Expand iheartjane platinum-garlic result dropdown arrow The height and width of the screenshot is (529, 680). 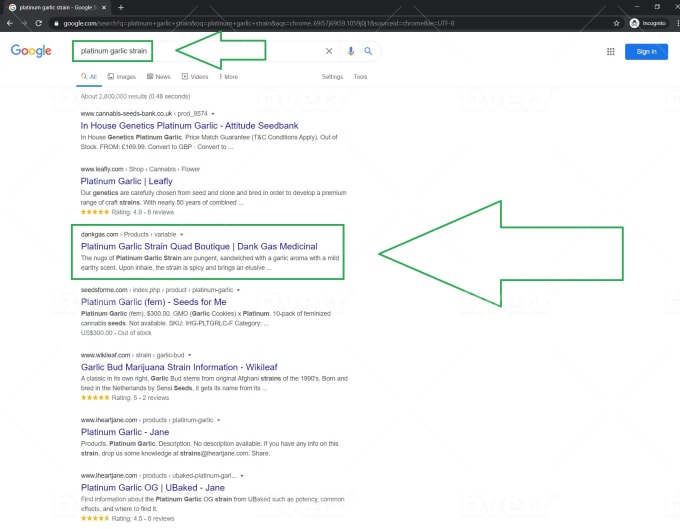click(x=219, y=420)
